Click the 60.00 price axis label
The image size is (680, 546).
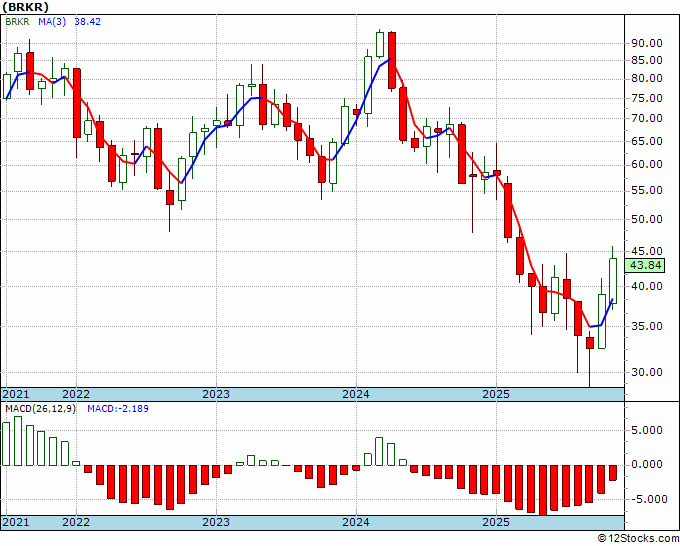pos(647,164)
